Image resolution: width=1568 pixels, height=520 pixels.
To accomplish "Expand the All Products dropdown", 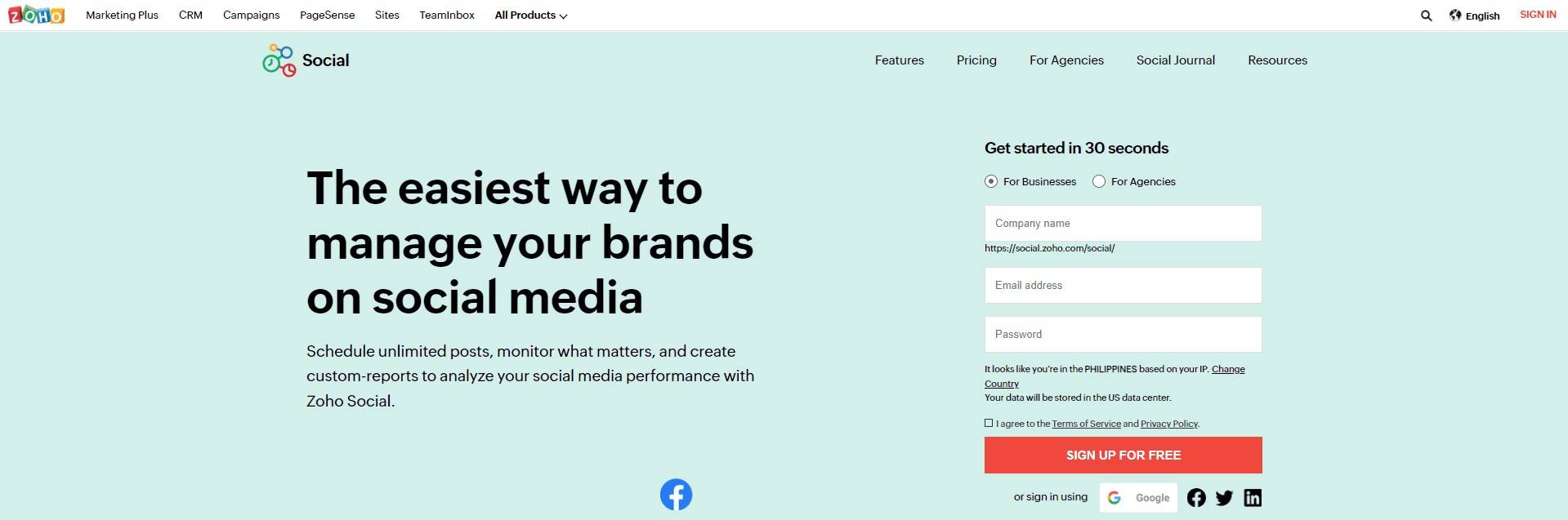I will coord(530,16).
